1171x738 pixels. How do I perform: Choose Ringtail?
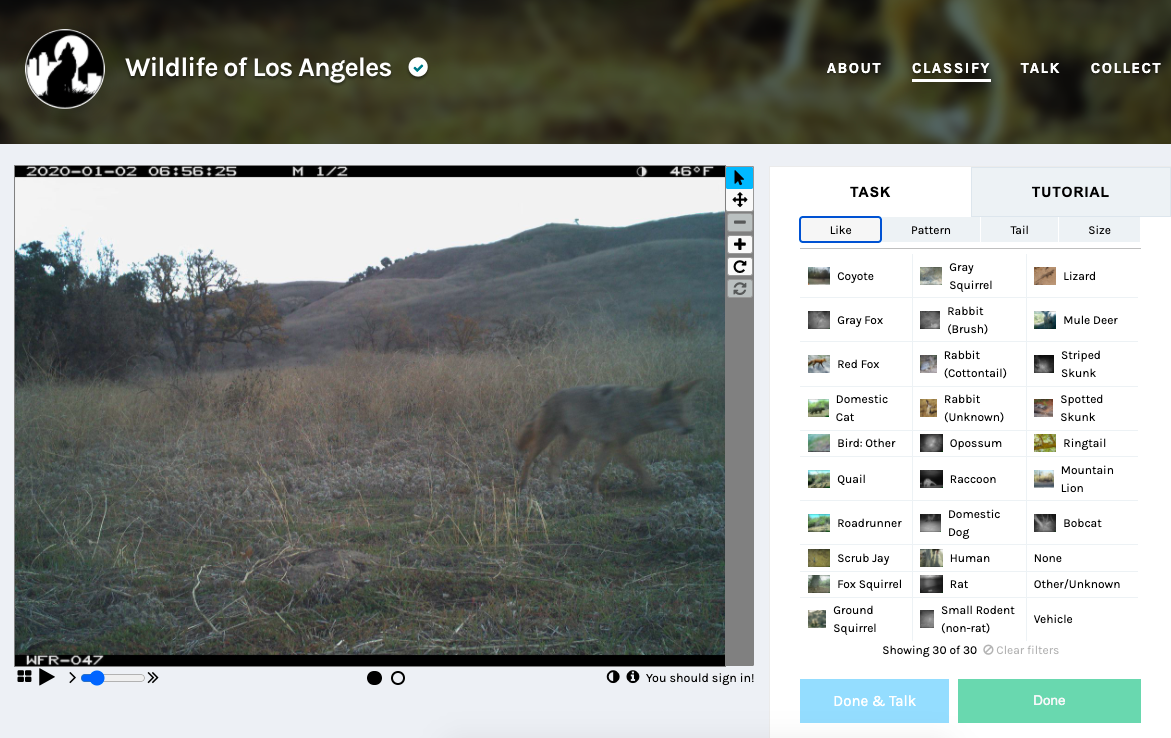(x=1083, y=444)
